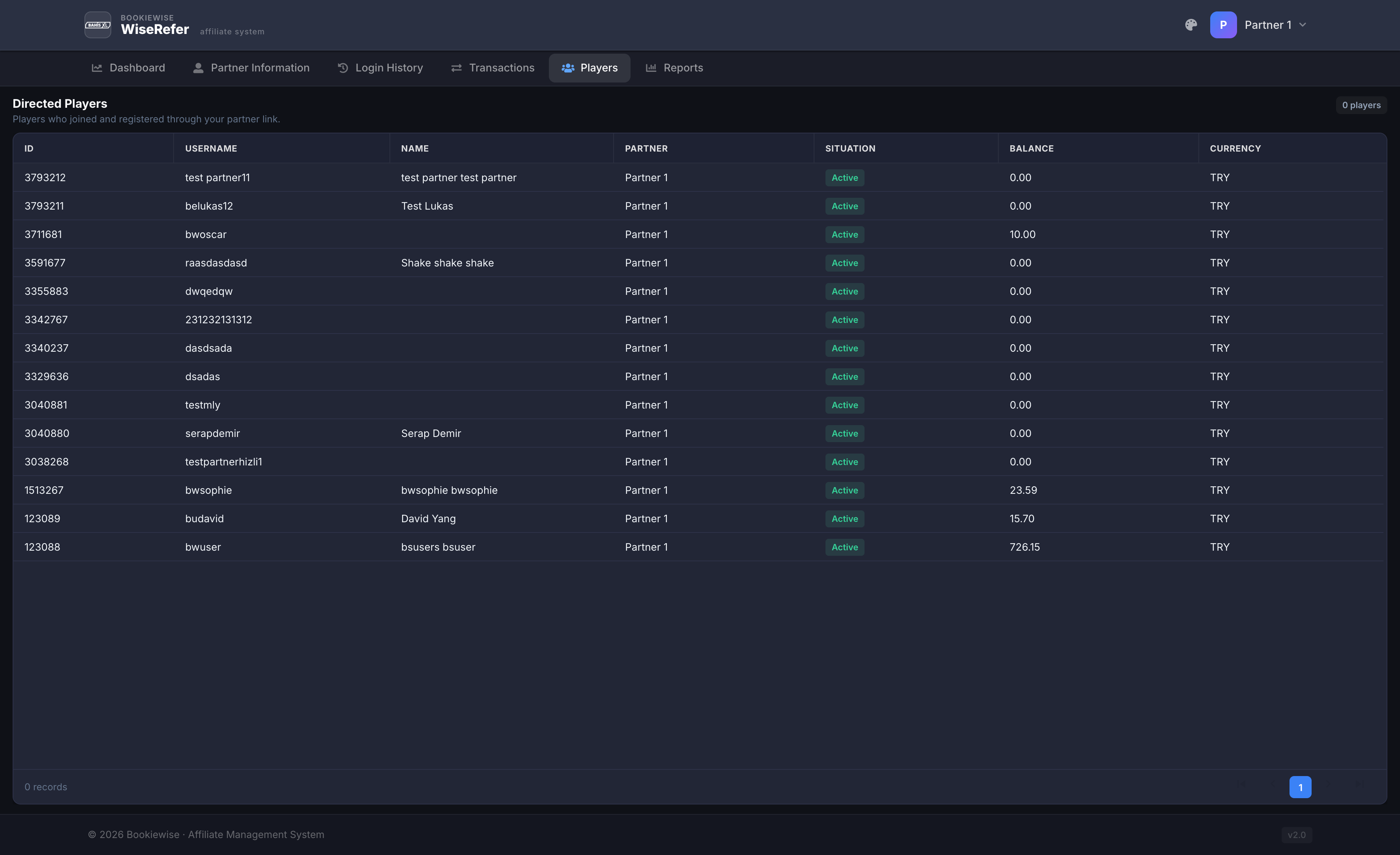
Task: Click balance 23.59
Action: point(1023,490)
